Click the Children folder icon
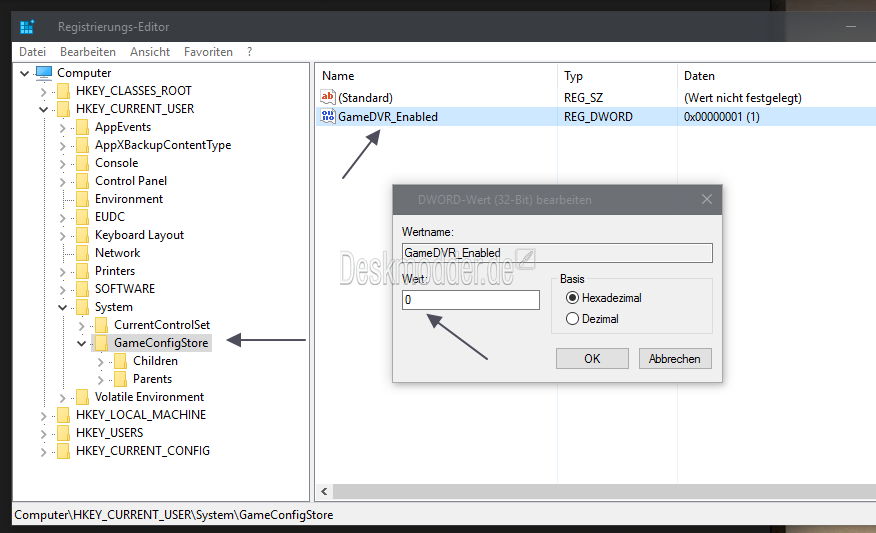The width and height of the screenshot is (876, 533). click(121, 361)
